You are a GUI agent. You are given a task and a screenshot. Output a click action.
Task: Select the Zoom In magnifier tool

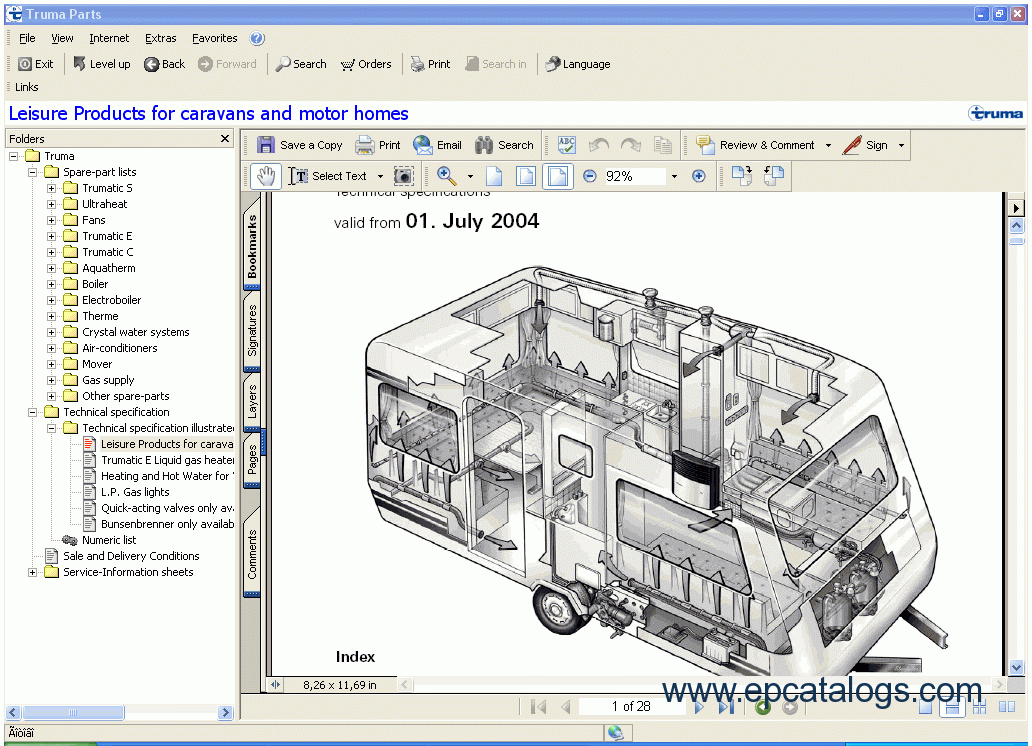click(447, 176)
